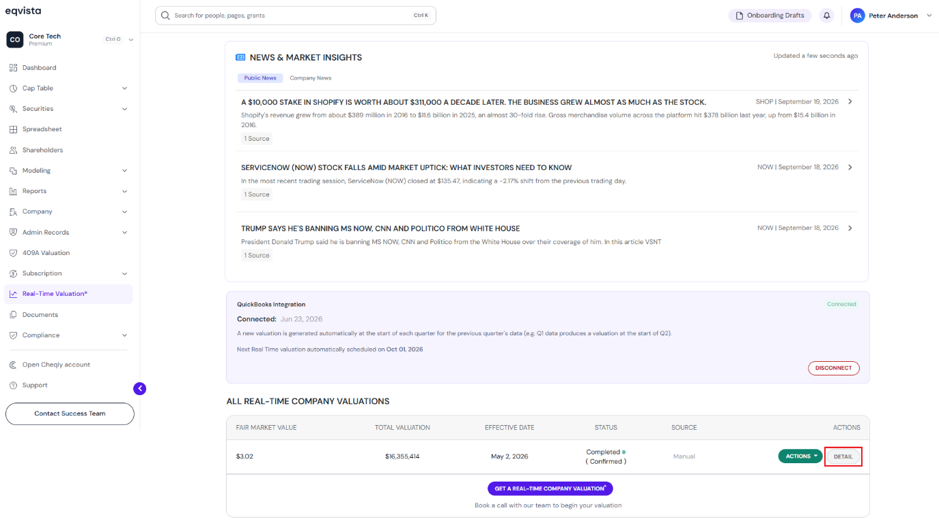Click the Modeling sidebar icon
939x521 pixels.
click(x=13, y=171)
